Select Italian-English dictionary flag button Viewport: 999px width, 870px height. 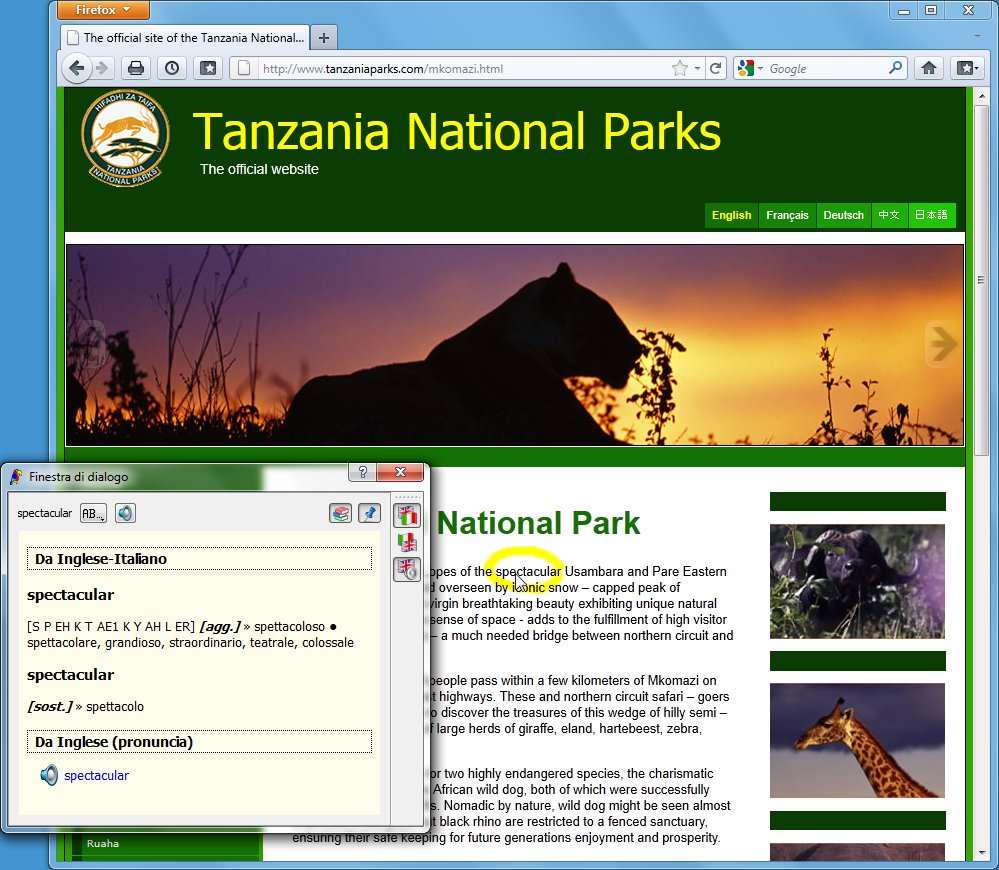click(406, 543)
